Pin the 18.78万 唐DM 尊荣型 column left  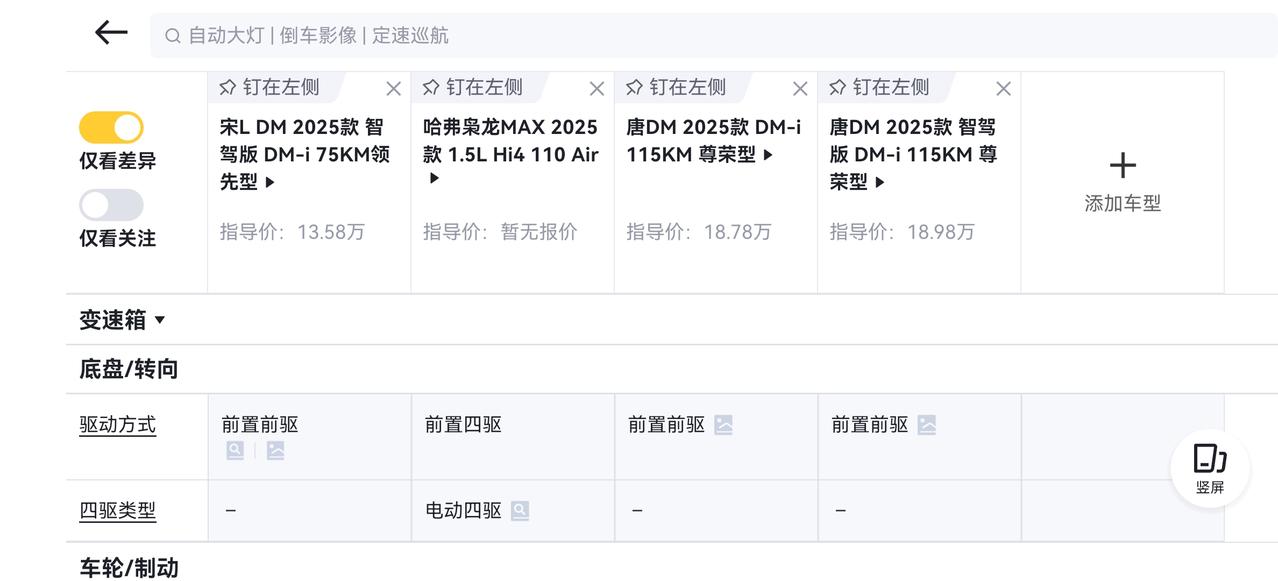click(676, 87)
